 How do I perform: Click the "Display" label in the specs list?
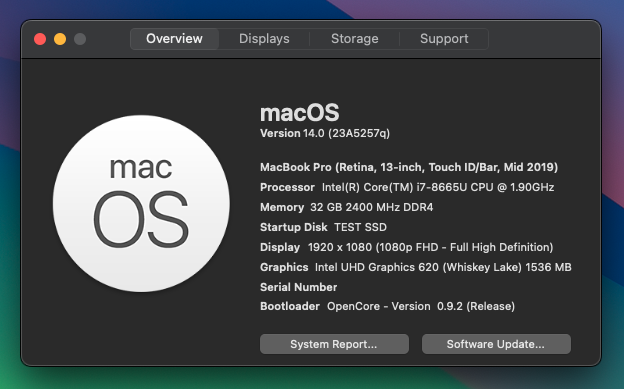280,247
